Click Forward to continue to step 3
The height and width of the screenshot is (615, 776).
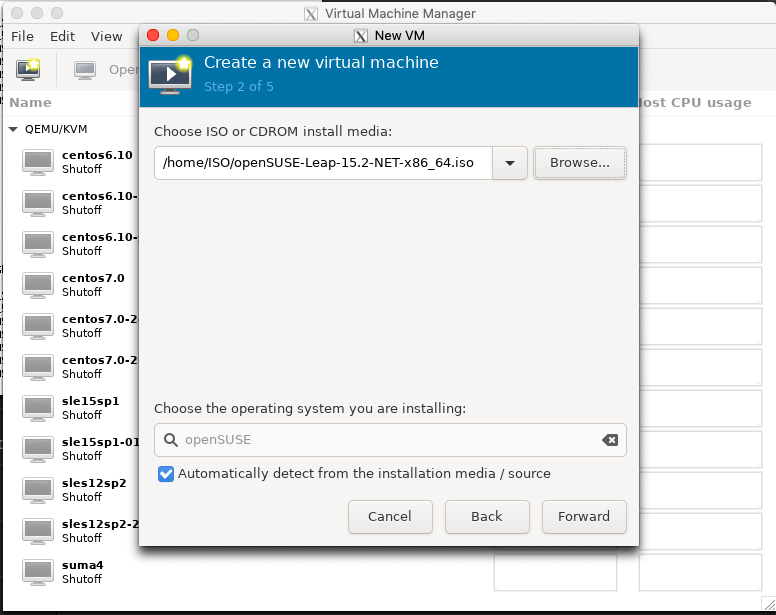coord(584,517)
